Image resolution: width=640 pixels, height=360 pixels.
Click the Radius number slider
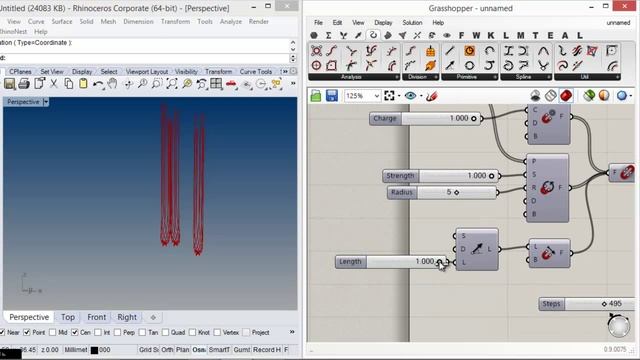pyautogui.click(x=442, y=192)
